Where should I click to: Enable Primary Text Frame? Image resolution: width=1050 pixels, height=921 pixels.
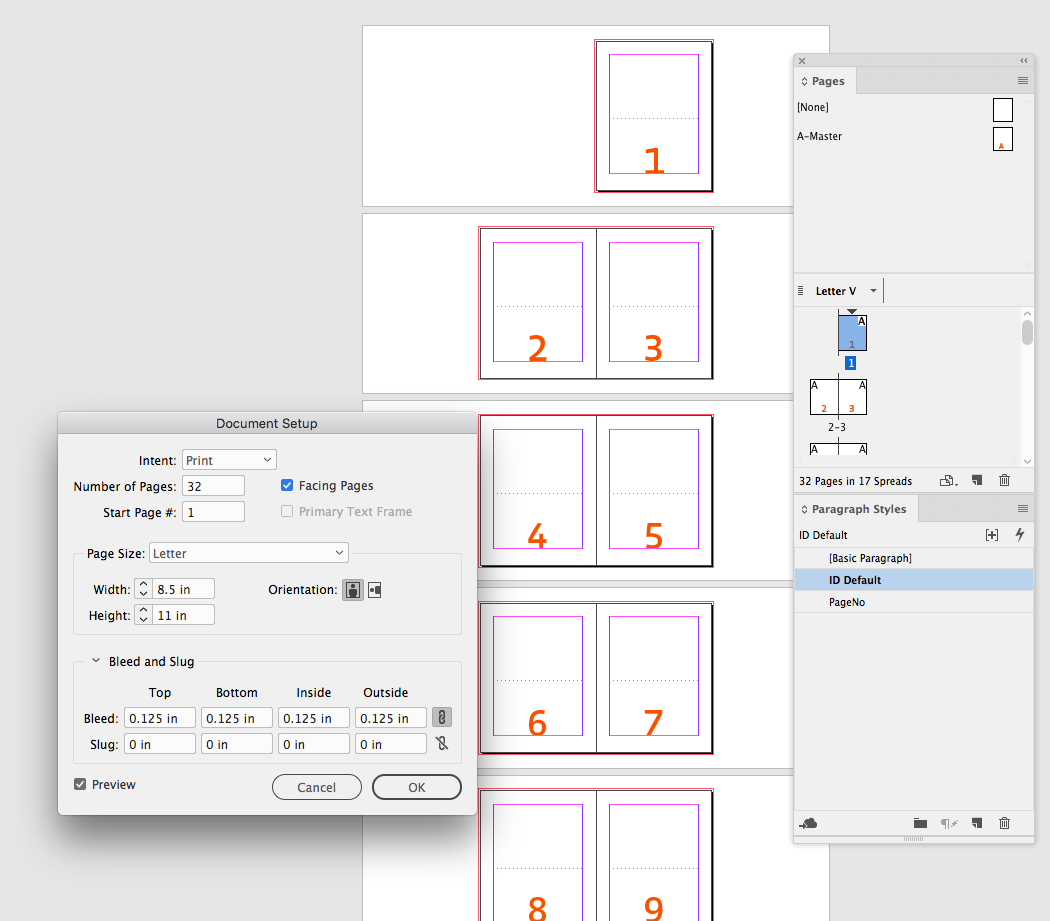click(x=287, y=511)
